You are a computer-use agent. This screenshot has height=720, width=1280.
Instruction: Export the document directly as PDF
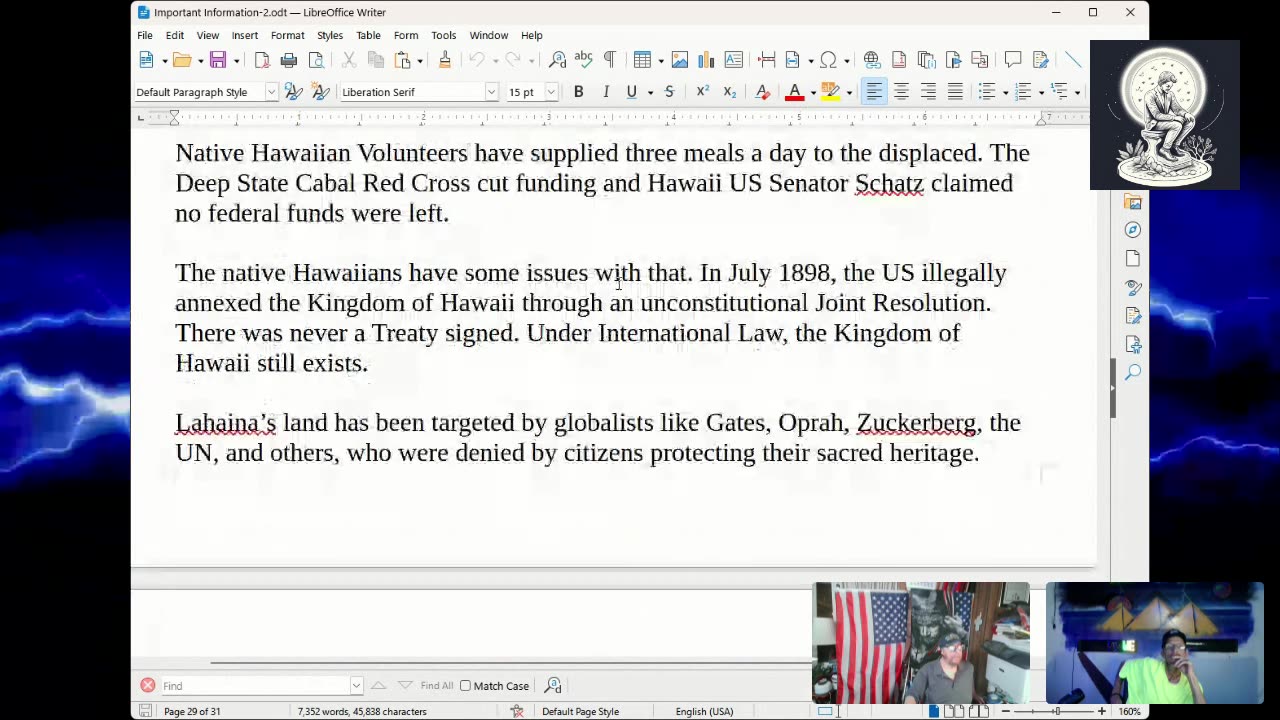262,60
